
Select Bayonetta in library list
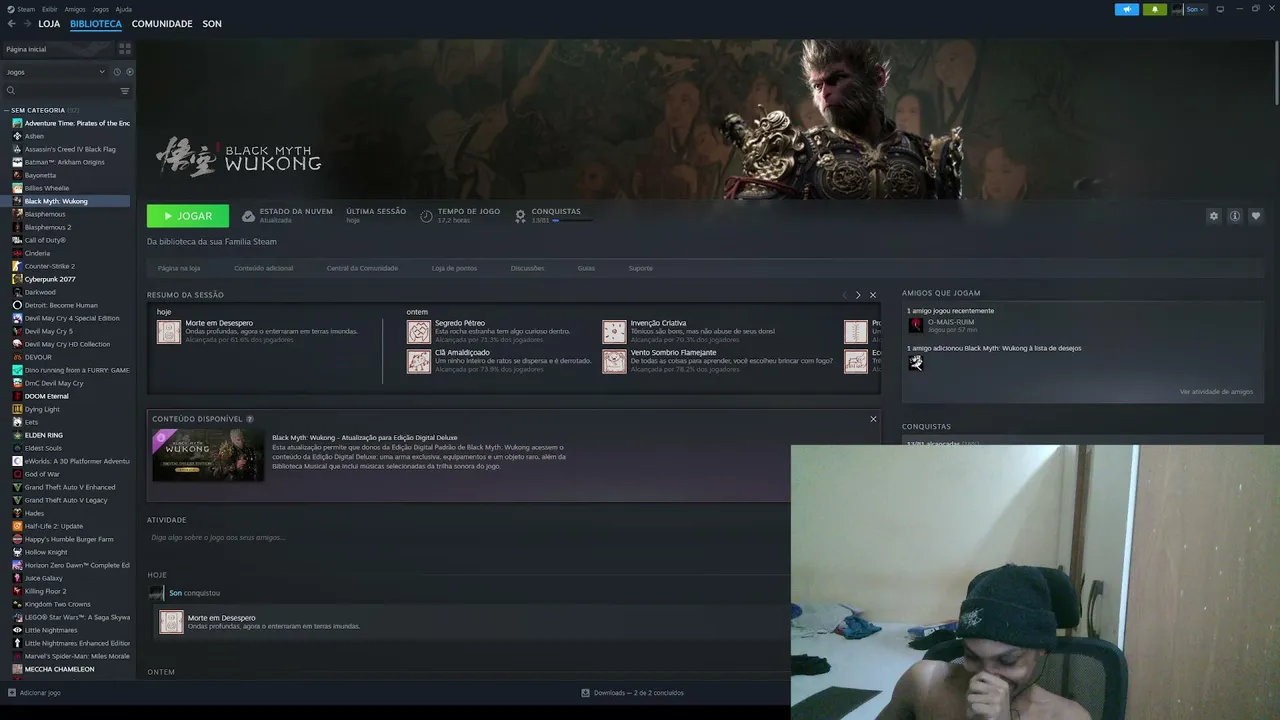pos(40,175)
